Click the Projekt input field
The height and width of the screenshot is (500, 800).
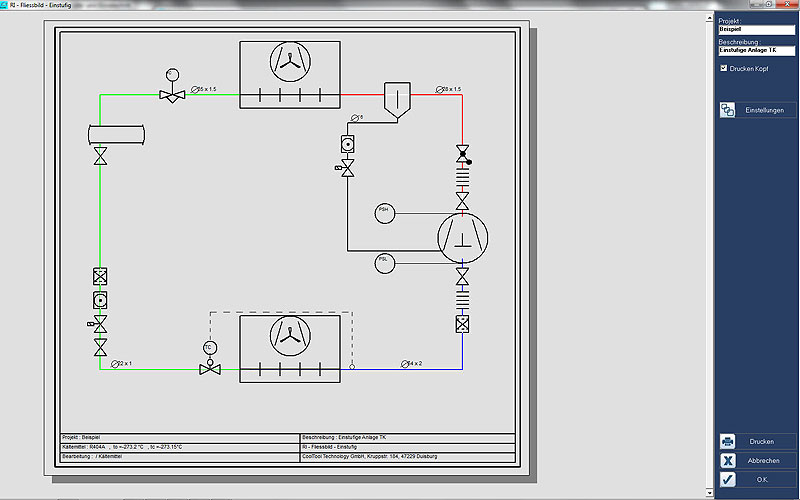[x=756, y=29]
